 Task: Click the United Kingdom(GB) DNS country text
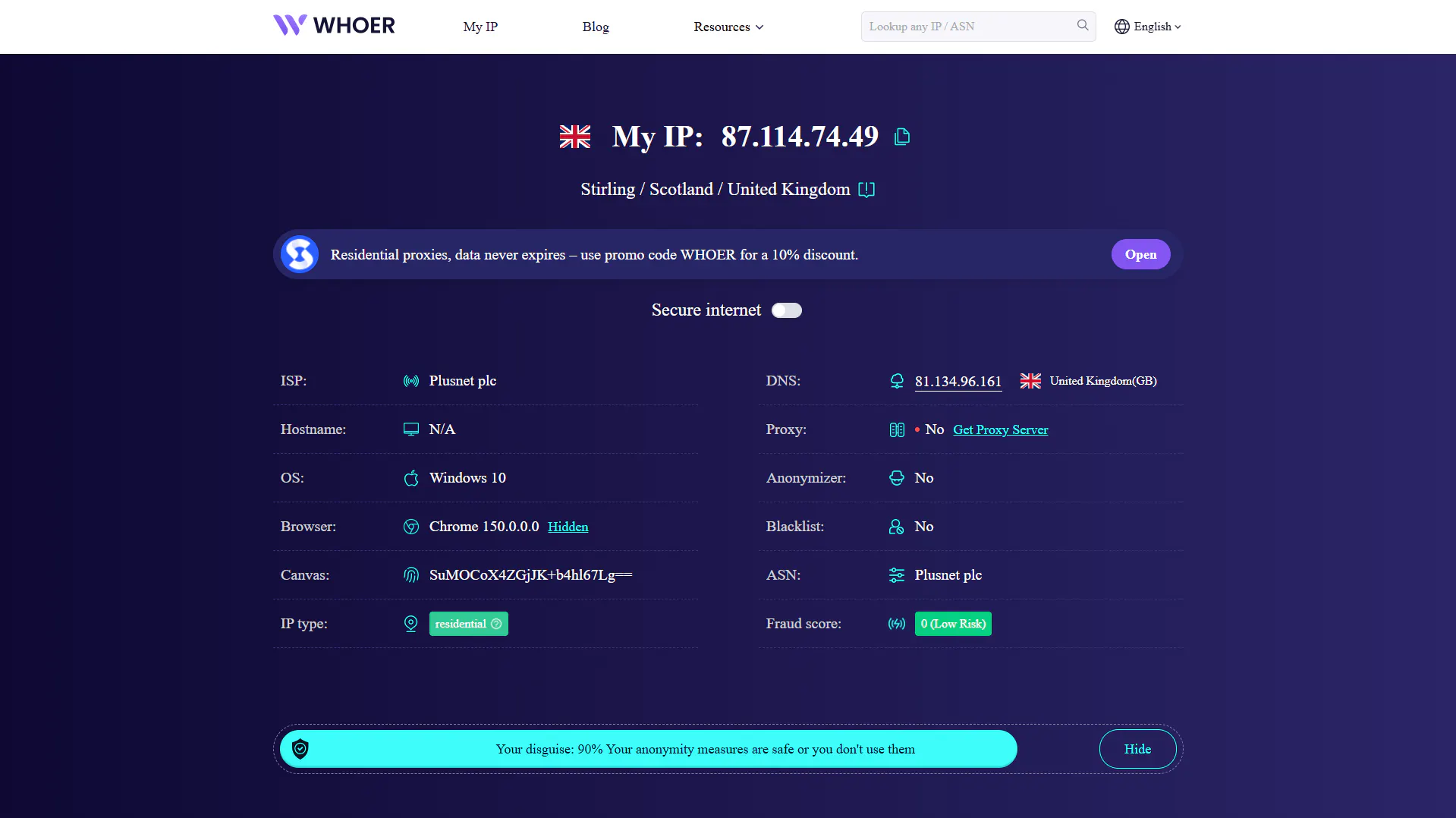[x=1103, y=381]
